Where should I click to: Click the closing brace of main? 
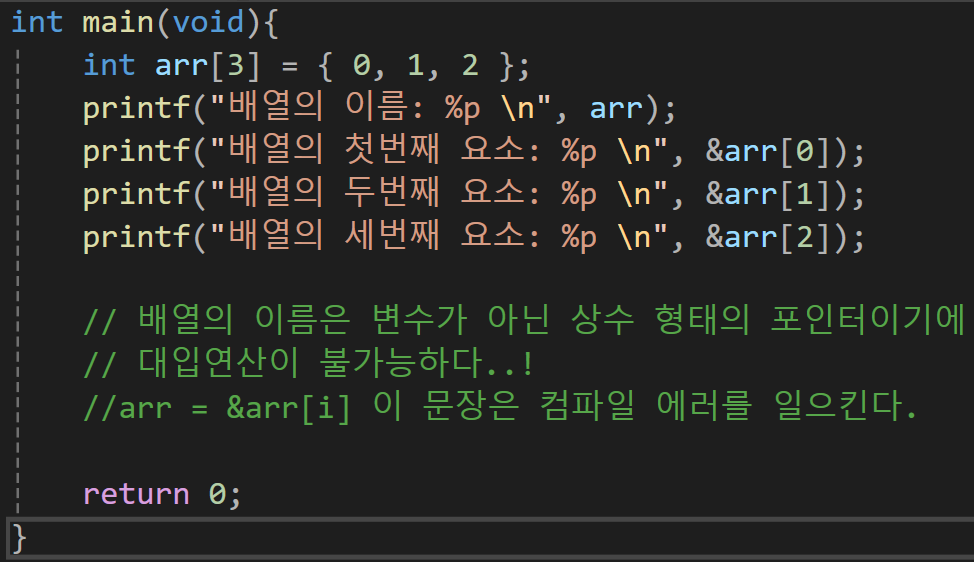(19, 538)
